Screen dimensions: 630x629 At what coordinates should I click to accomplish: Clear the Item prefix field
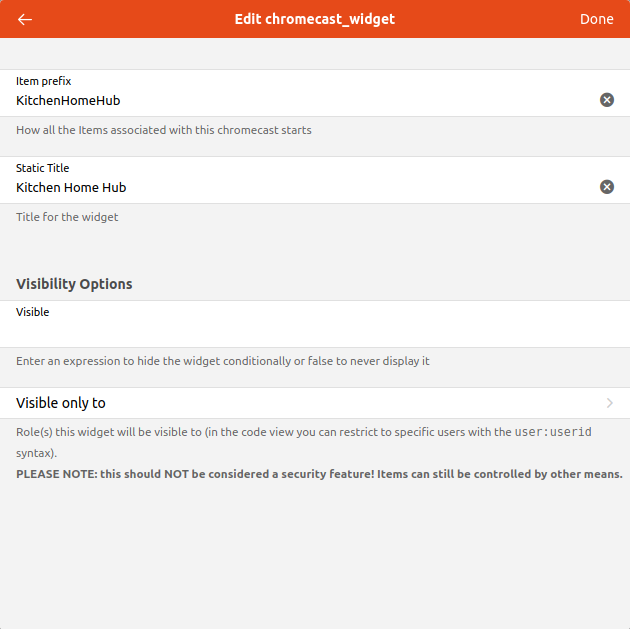pyautogui.click(x=606, y=100)
